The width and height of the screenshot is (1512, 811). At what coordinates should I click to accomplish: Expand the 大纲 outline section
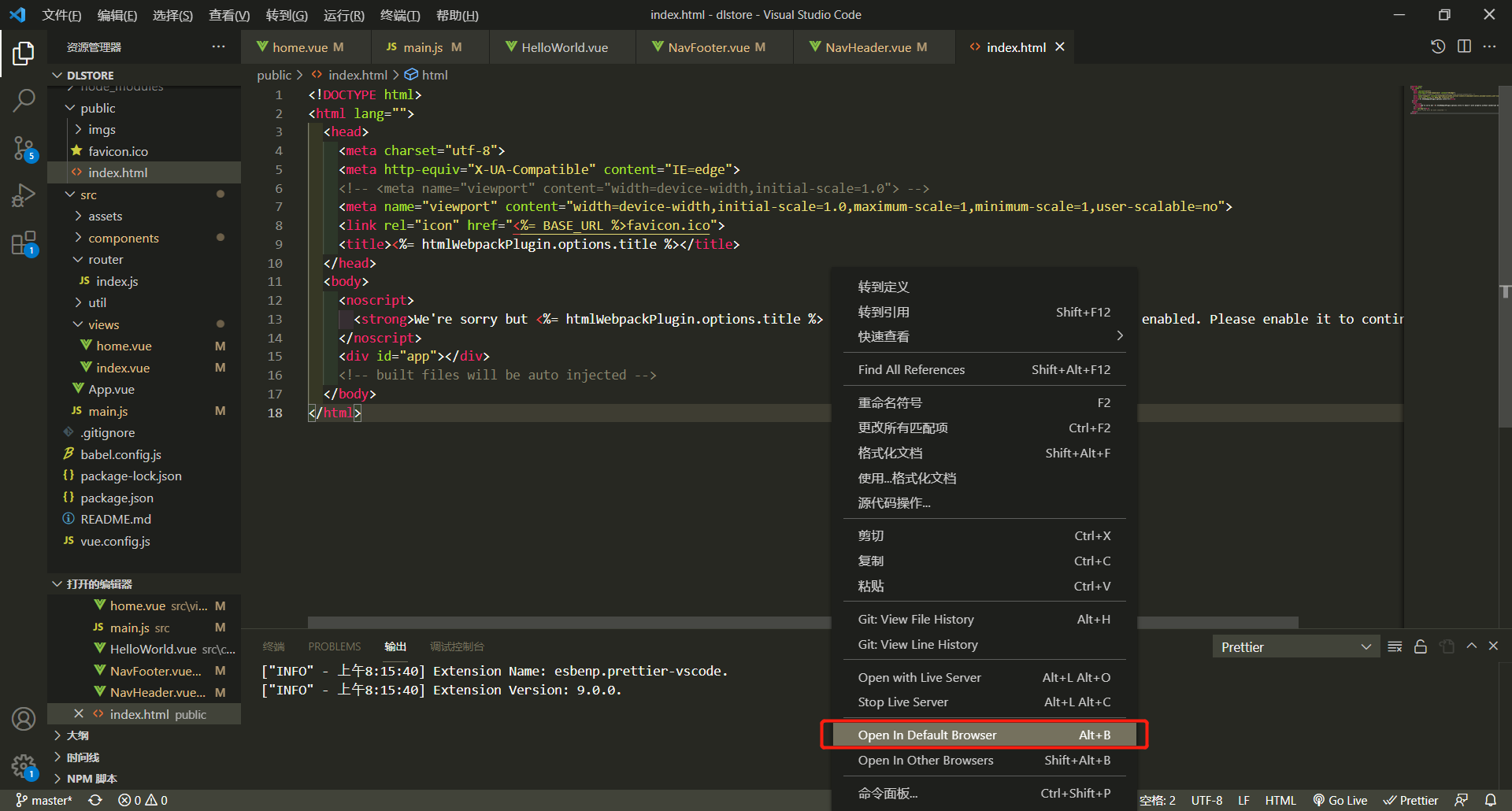pyautogui.click(x=144, y=735)
